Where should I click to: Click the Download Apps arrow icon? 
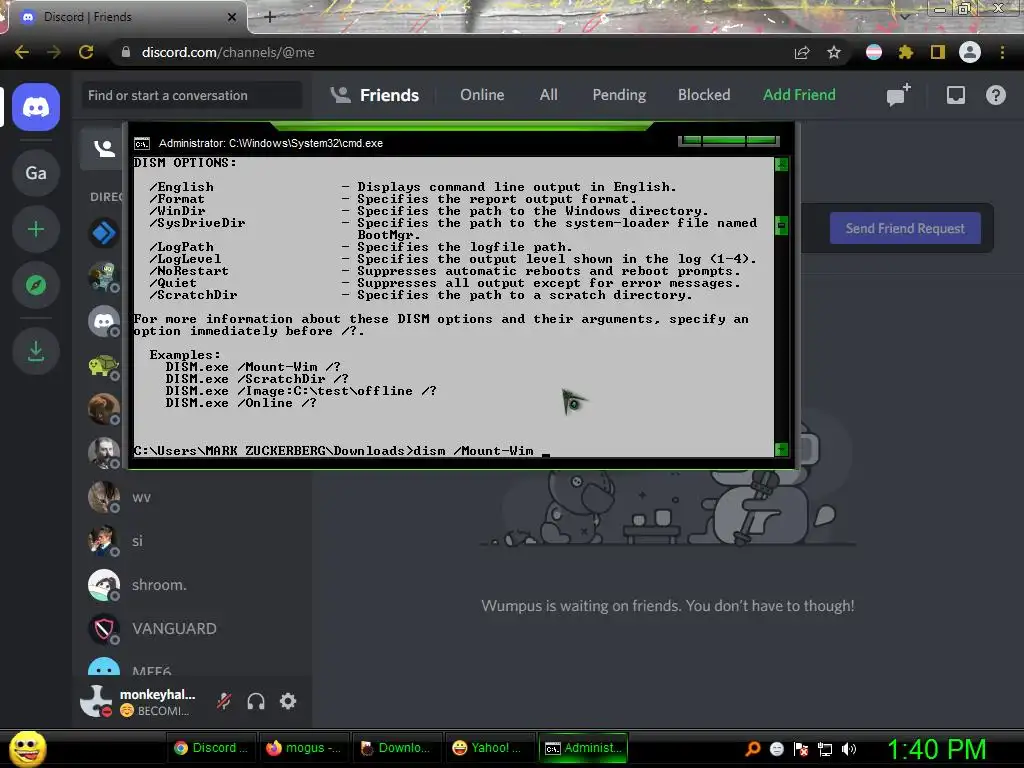click(x=36, y=351)
